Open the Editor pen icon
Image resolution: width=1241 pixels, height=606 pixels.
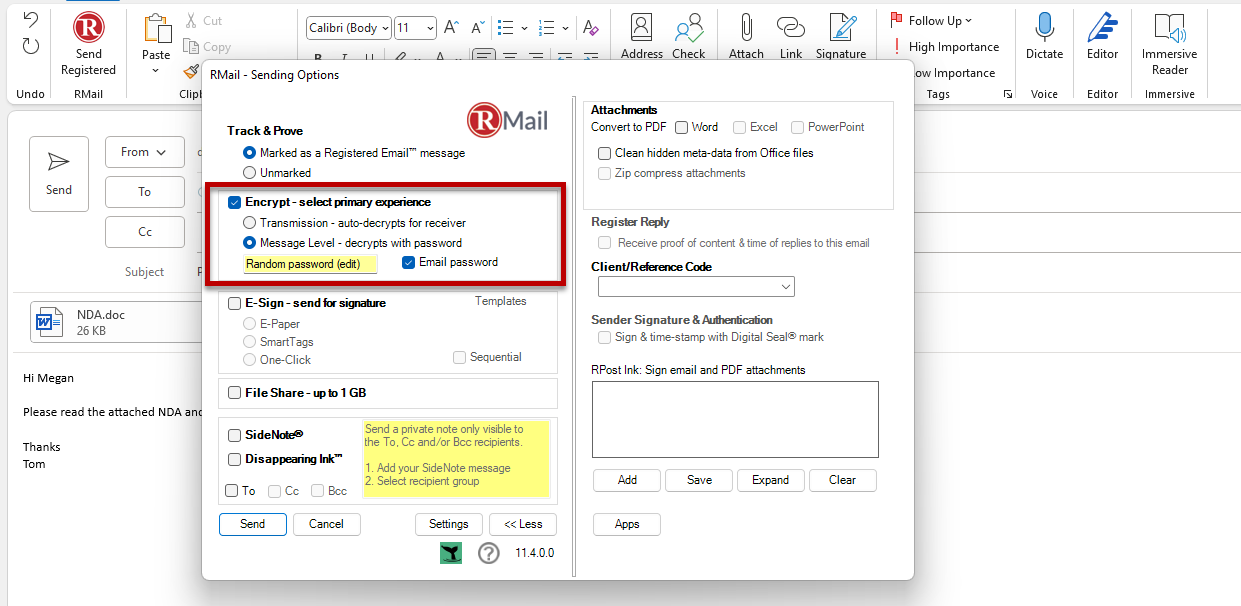coord(1102,27)
